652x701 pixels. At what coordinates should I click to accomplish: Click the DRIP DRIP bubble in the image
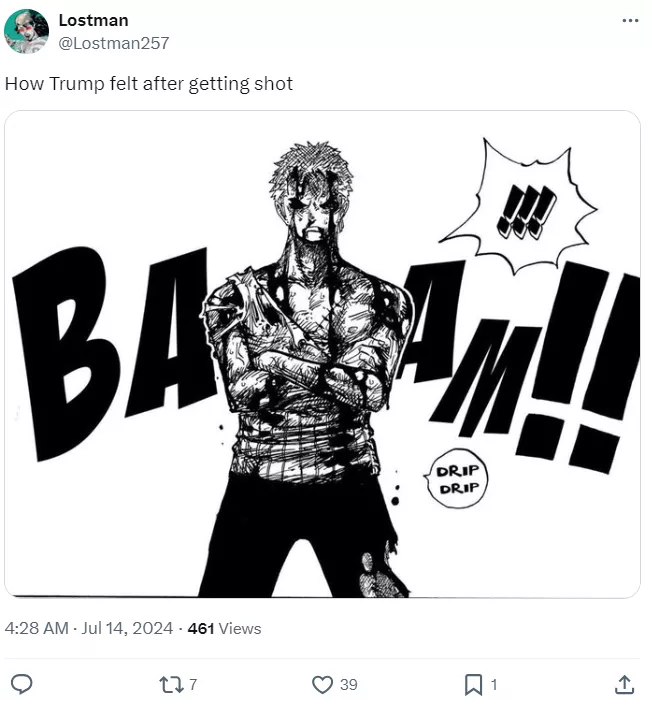(x=456, y=479)
